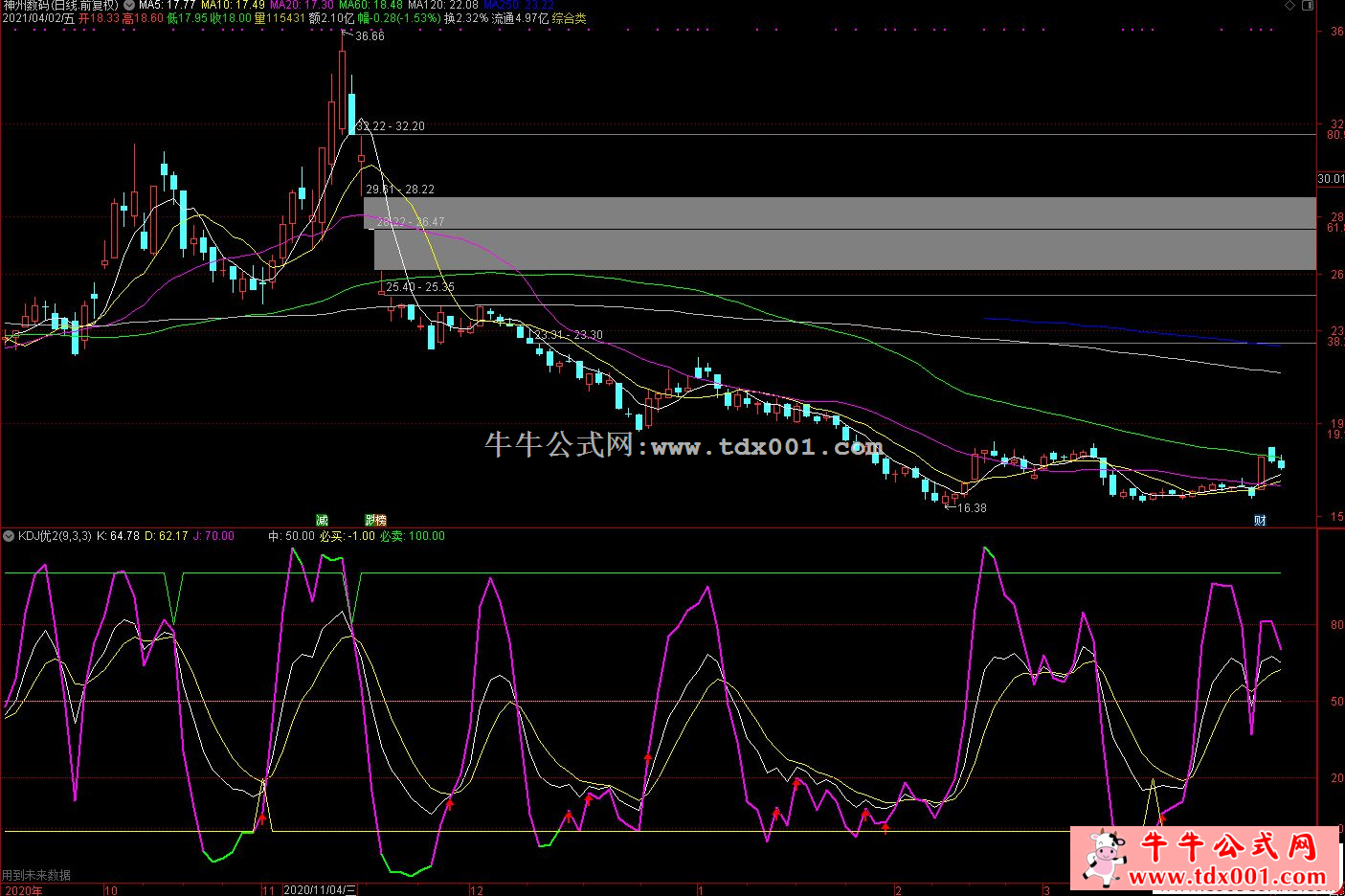
Task: Click the 流通4.97亿 value
Action: (522, 18)
